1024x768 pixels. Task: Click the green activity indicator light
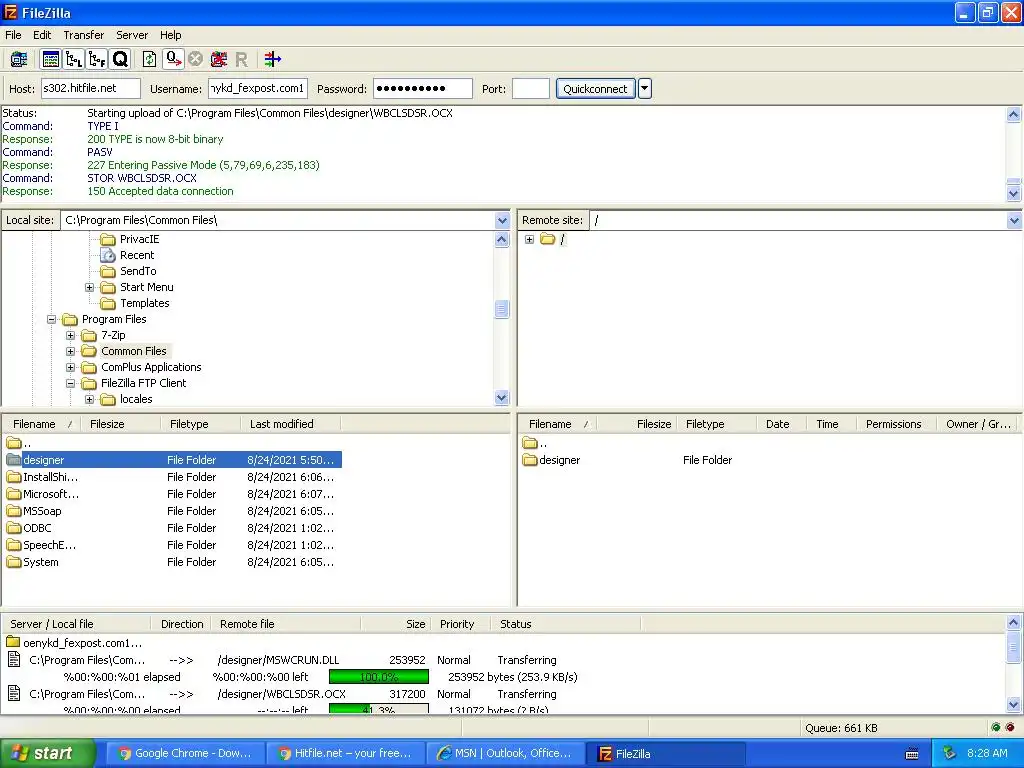(x=995, y=727)
